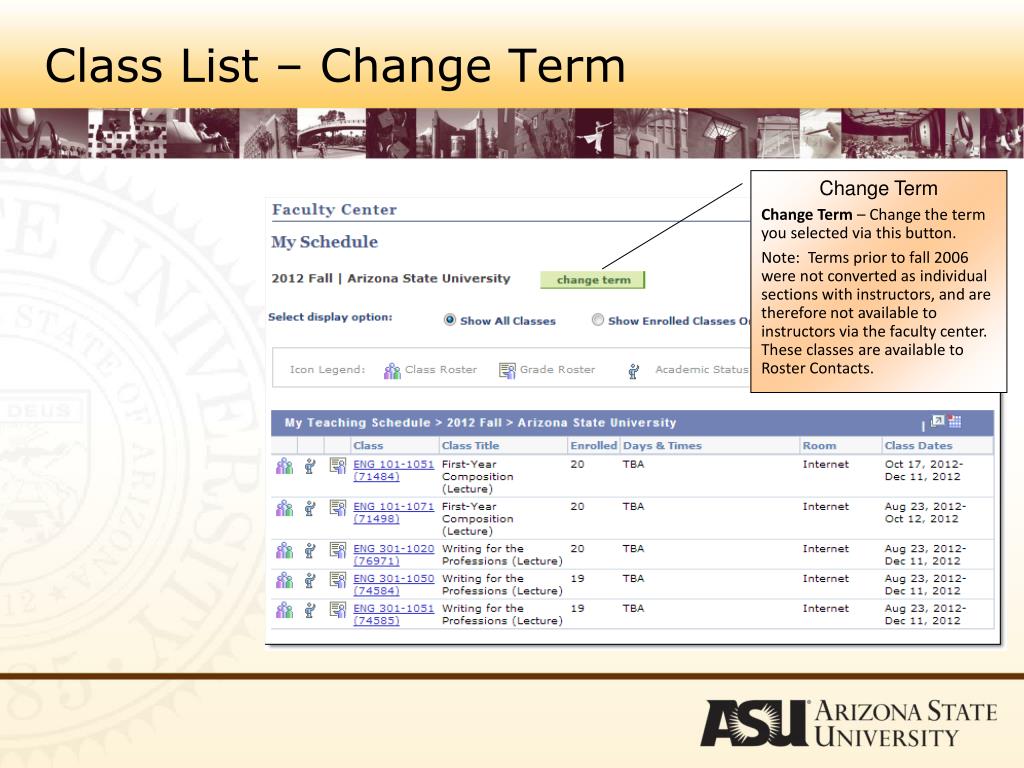Click the Academic Status legend icon
This screenshot has width=1024, height=768.
click(633, 371)
